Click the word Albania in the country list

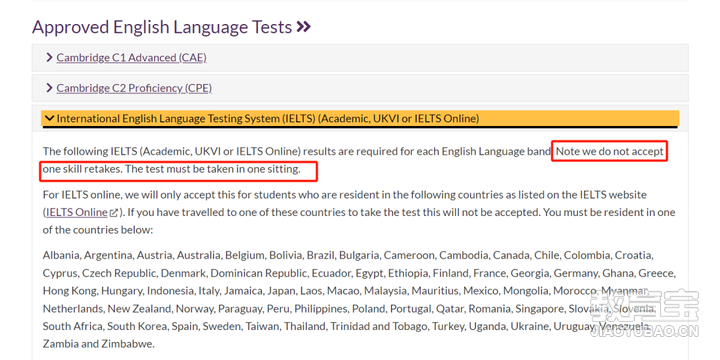61,255
